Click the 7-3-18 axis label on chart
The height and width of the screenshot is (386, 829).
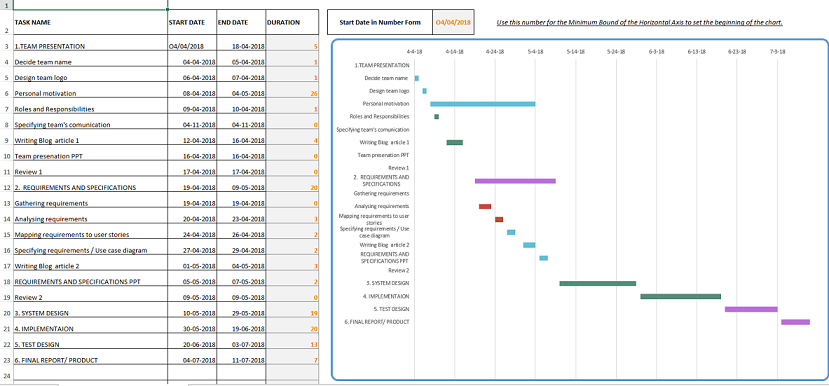pos(777,52)
